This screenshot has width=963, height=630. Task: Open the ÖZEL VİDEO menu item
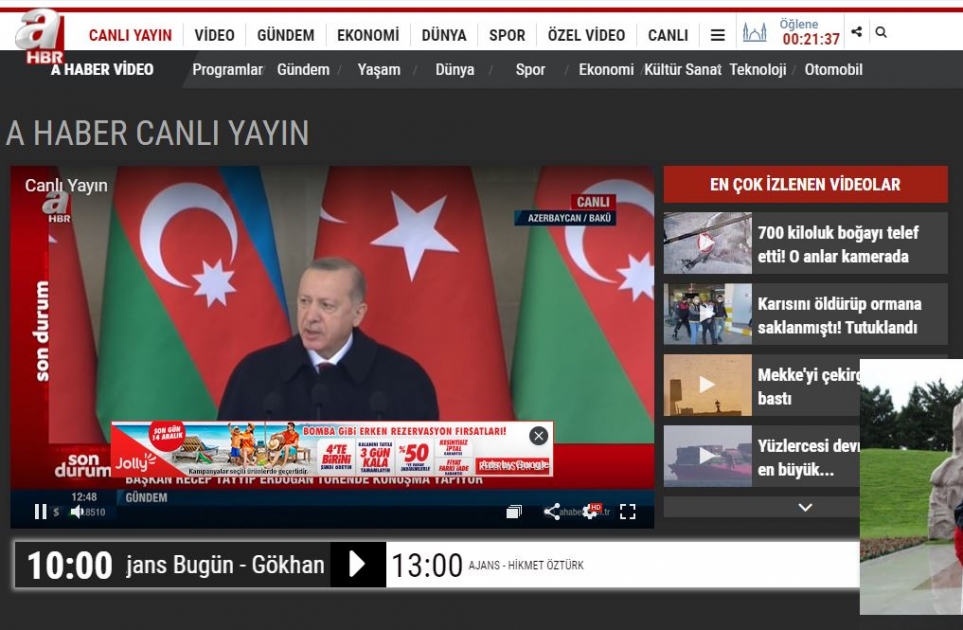click(586, 35)
